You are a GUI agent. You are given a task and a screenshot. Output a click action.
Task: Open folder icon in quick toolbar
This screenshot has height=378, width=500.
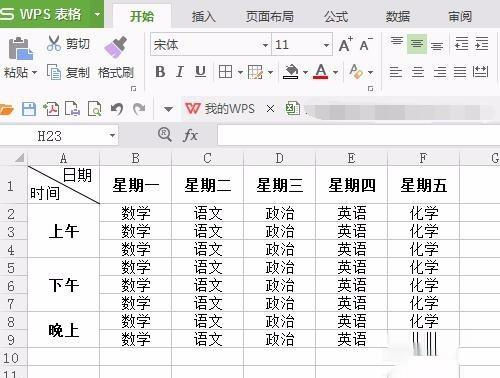point(6,109)
